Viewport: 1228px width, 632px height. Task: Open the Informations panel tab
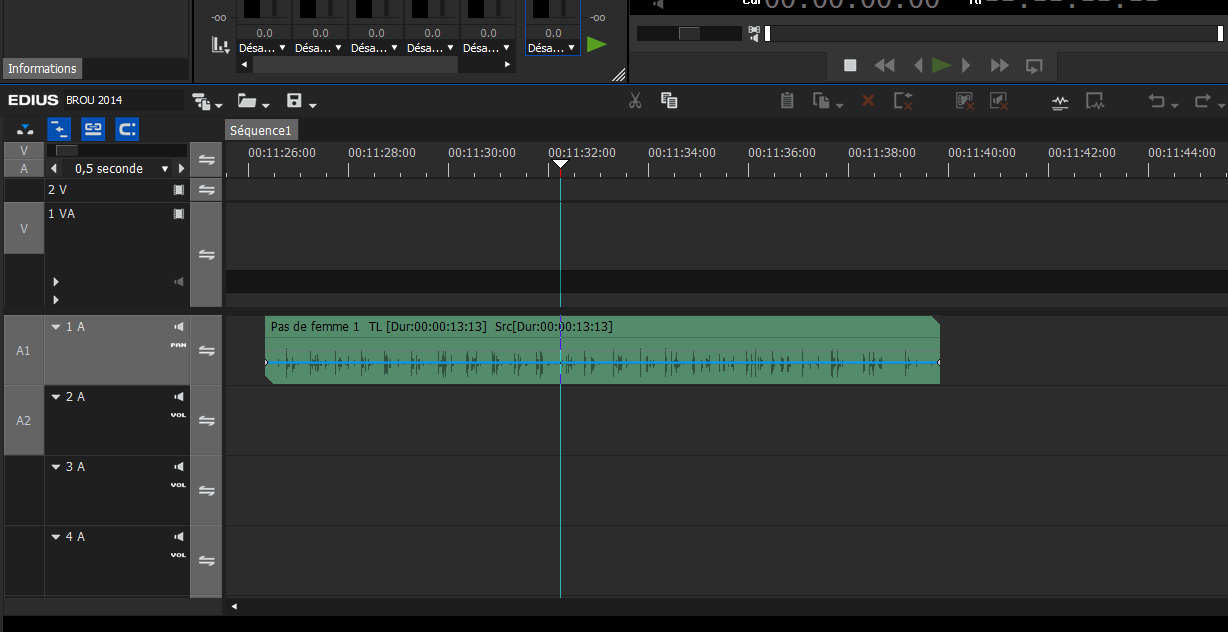[42, 69]
